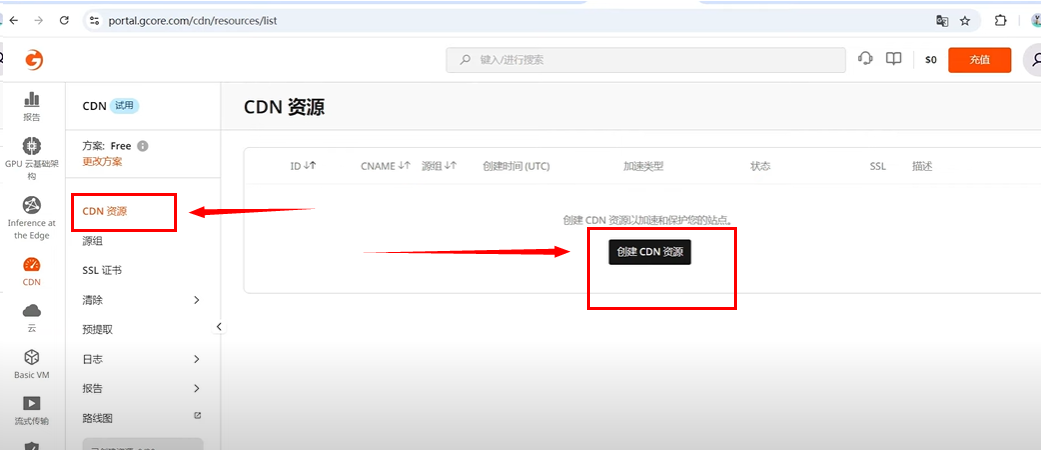Collapse the sidebar with the arrow handle
1041x450 pixels.
[x=219, y=327]
